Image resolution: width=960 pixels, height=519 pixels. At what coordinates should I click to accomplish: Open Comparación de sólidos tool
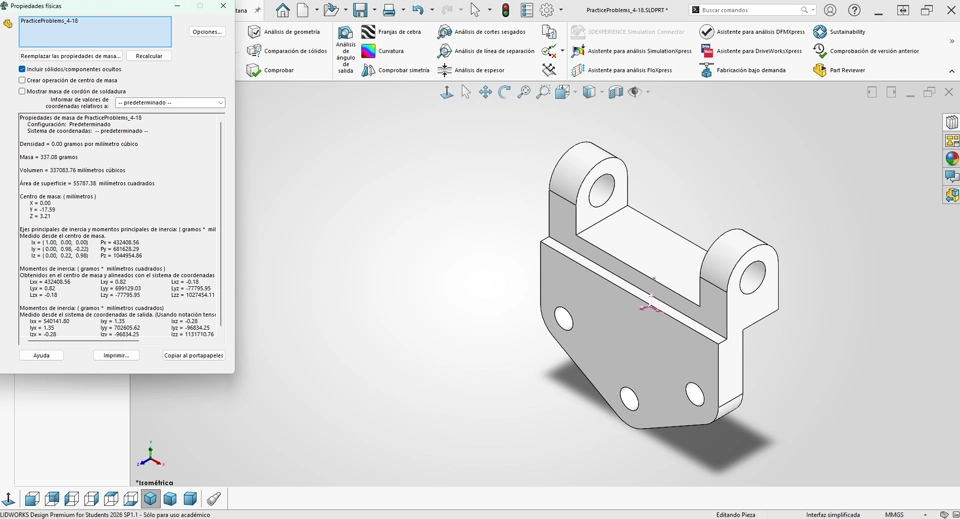[287, 51]
